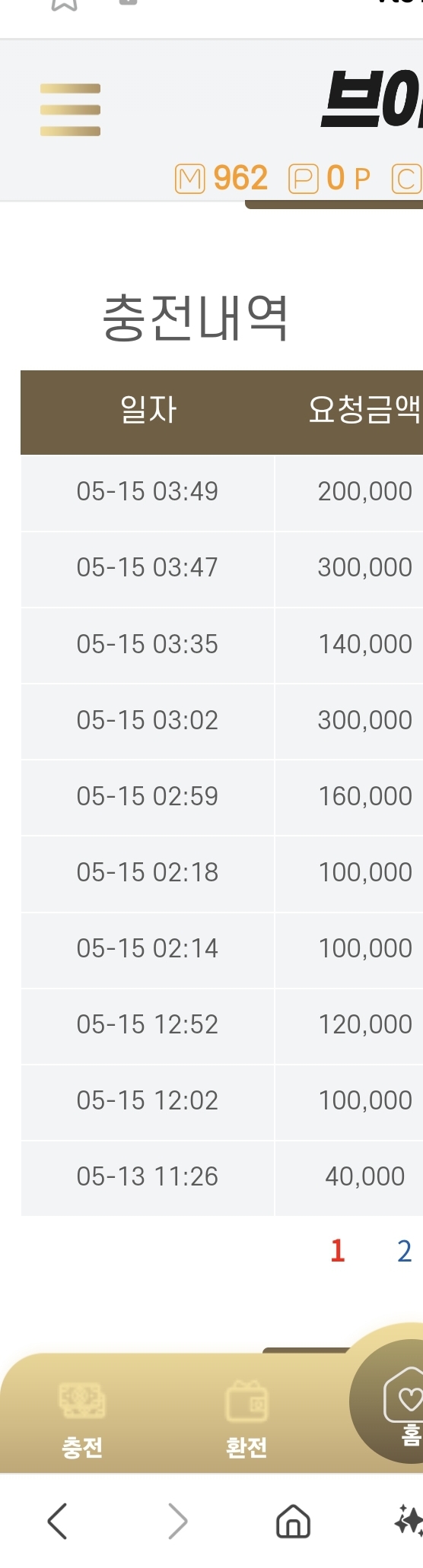The image size is (423, 1568).
Task: Go back with browser back arrow
Action: pos(58,1521)
